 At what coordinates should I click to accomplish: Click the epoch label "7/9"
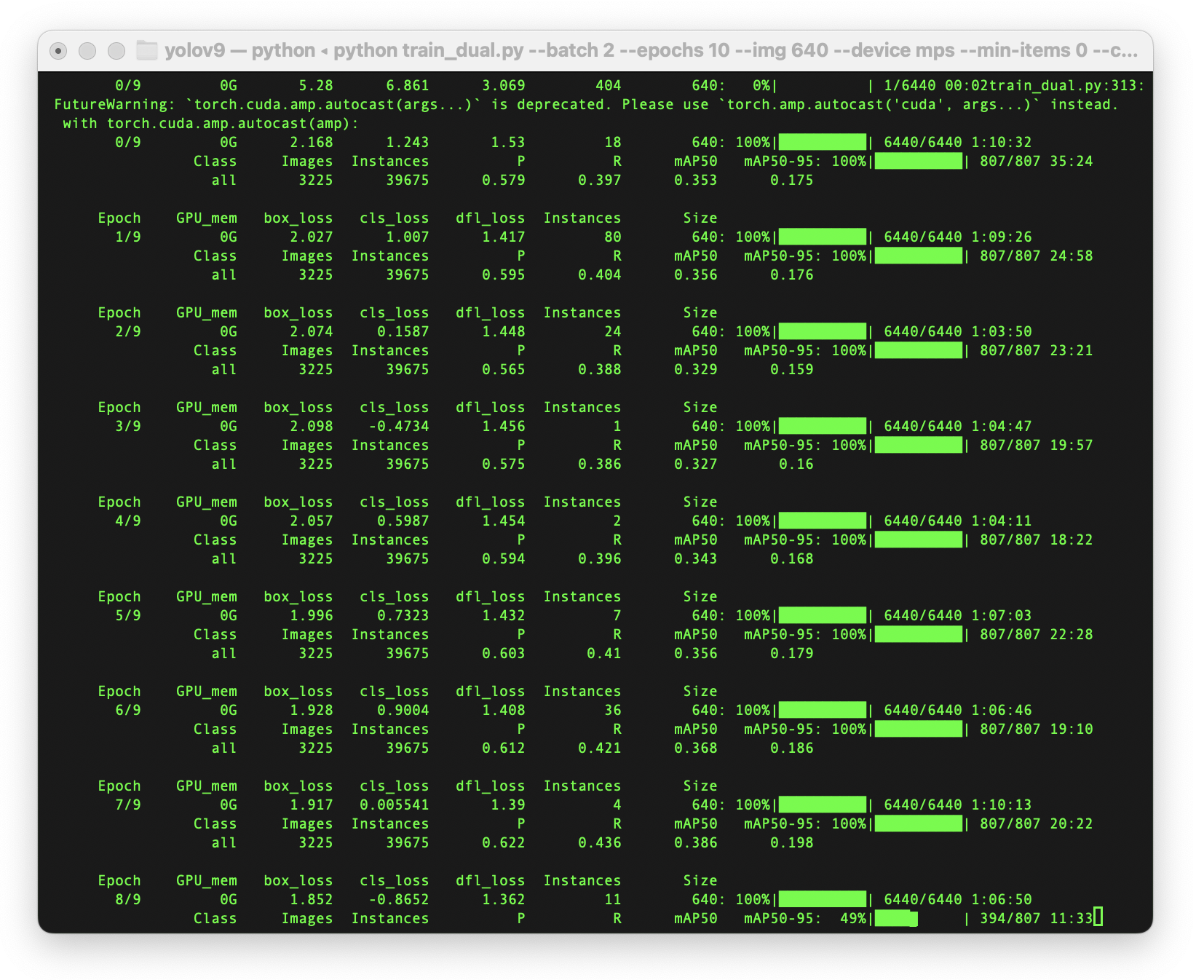pyautogui.click(x=128, y=805)
